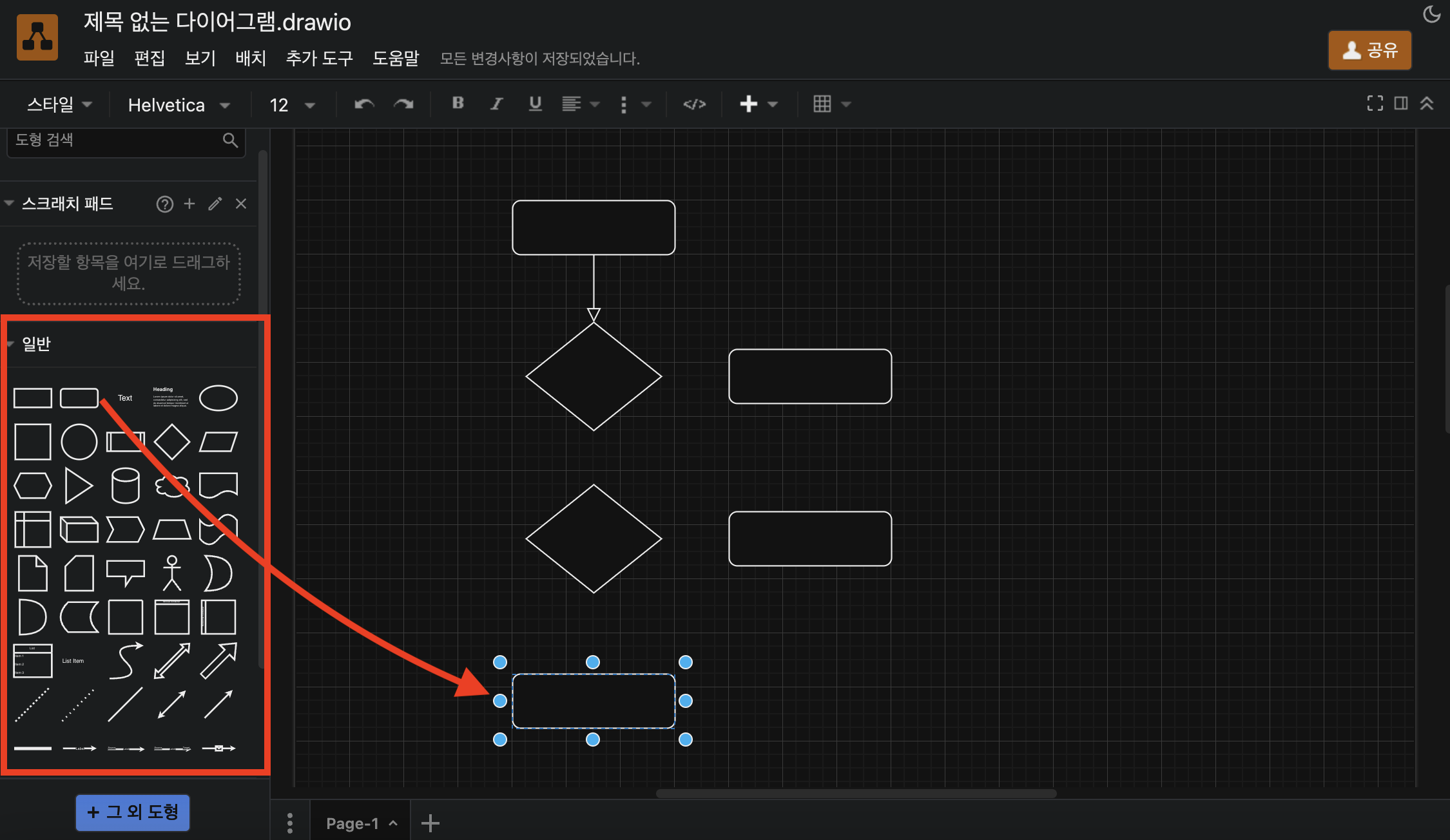The width and height of the screenshot is (1450, 840).
Task: Toggle underline text formatting
Action: [535, 104]
